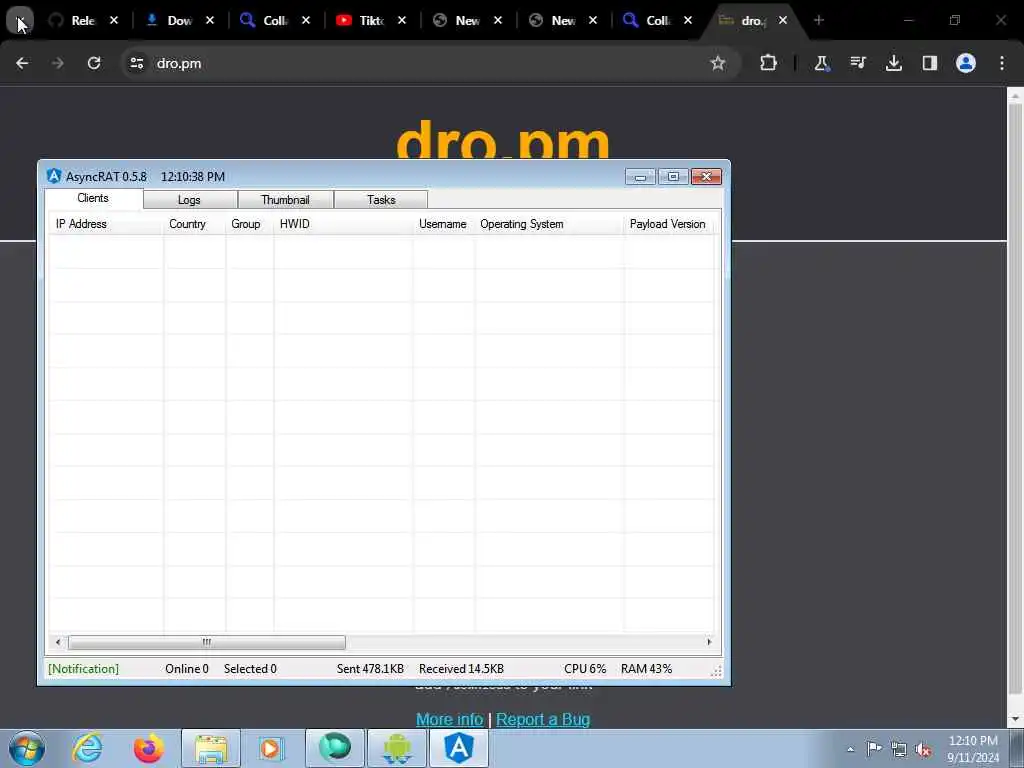This screenshot has height=768, width=1024.
Task: Click the AsyncRAT title bar logo icon
Action: [54, 176]
